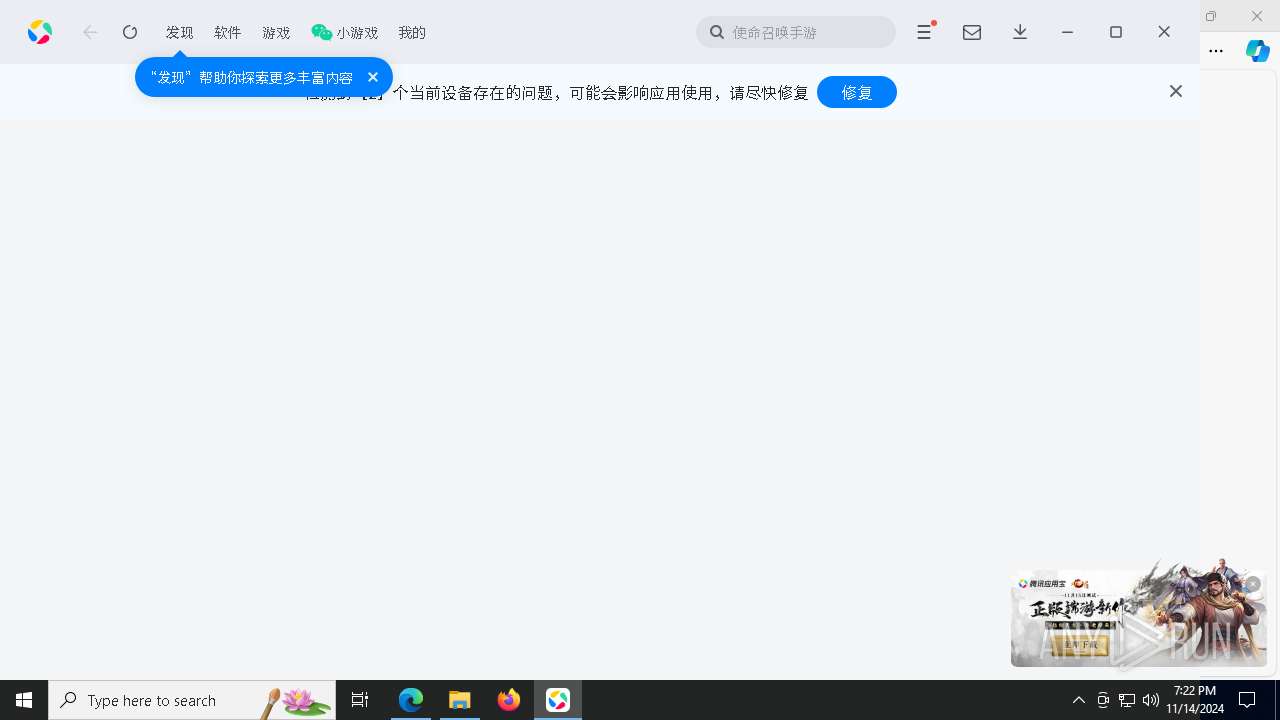Maximize the app store window
Image resolution: width=1280 pixels, height=720 pixels.
point(1116,32)
